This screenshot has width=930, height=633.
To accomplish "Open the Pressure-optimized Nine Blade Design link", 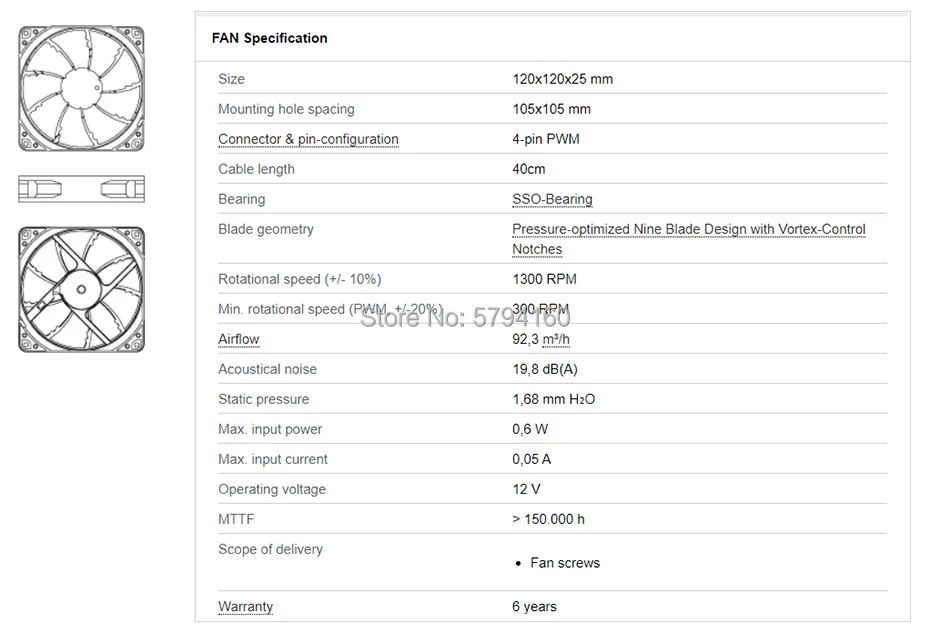I will [688, 229].
